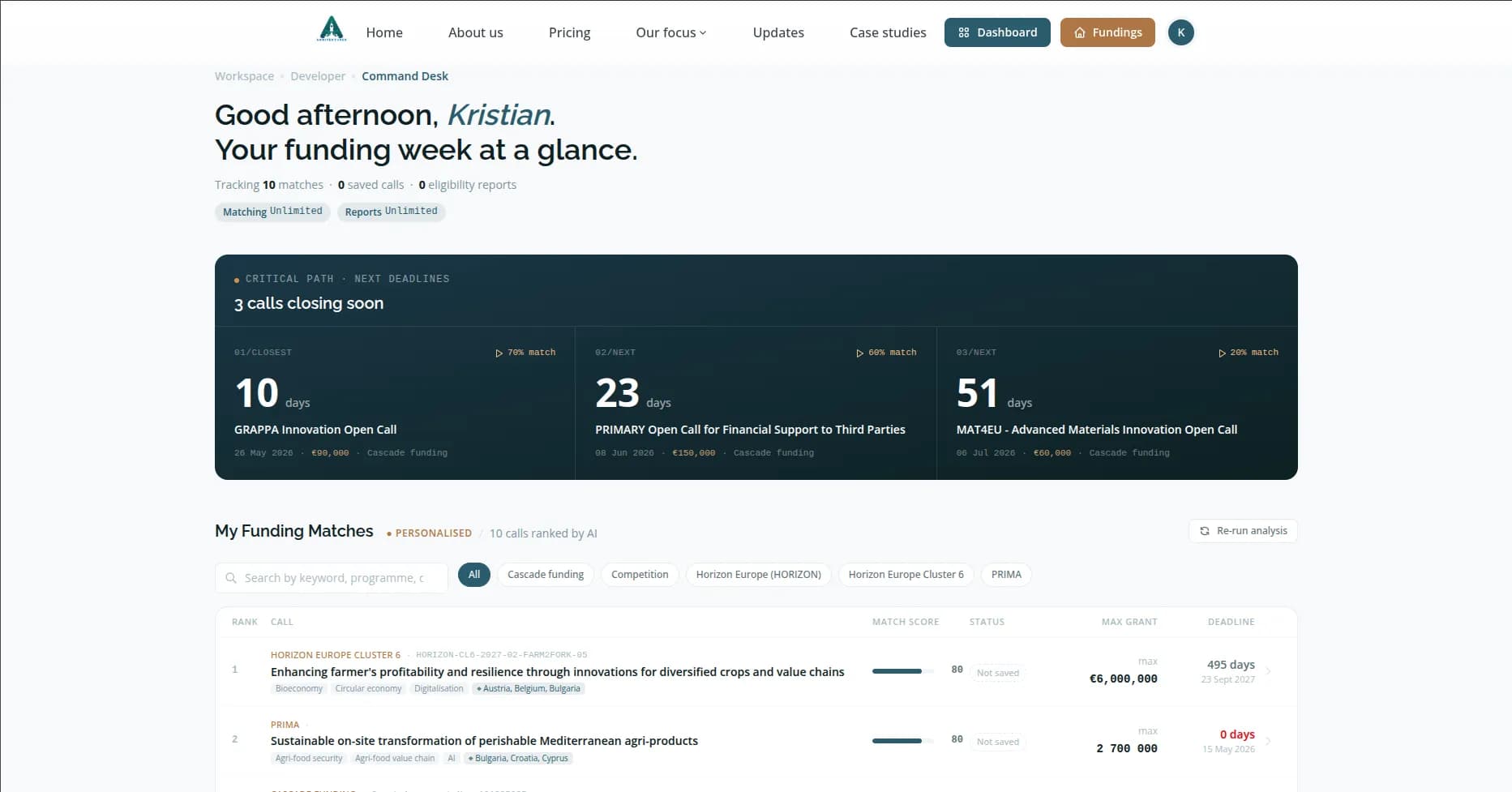Open the Pricing page
The height and width of the screenshot is (792, 1512).
(569, 32)
